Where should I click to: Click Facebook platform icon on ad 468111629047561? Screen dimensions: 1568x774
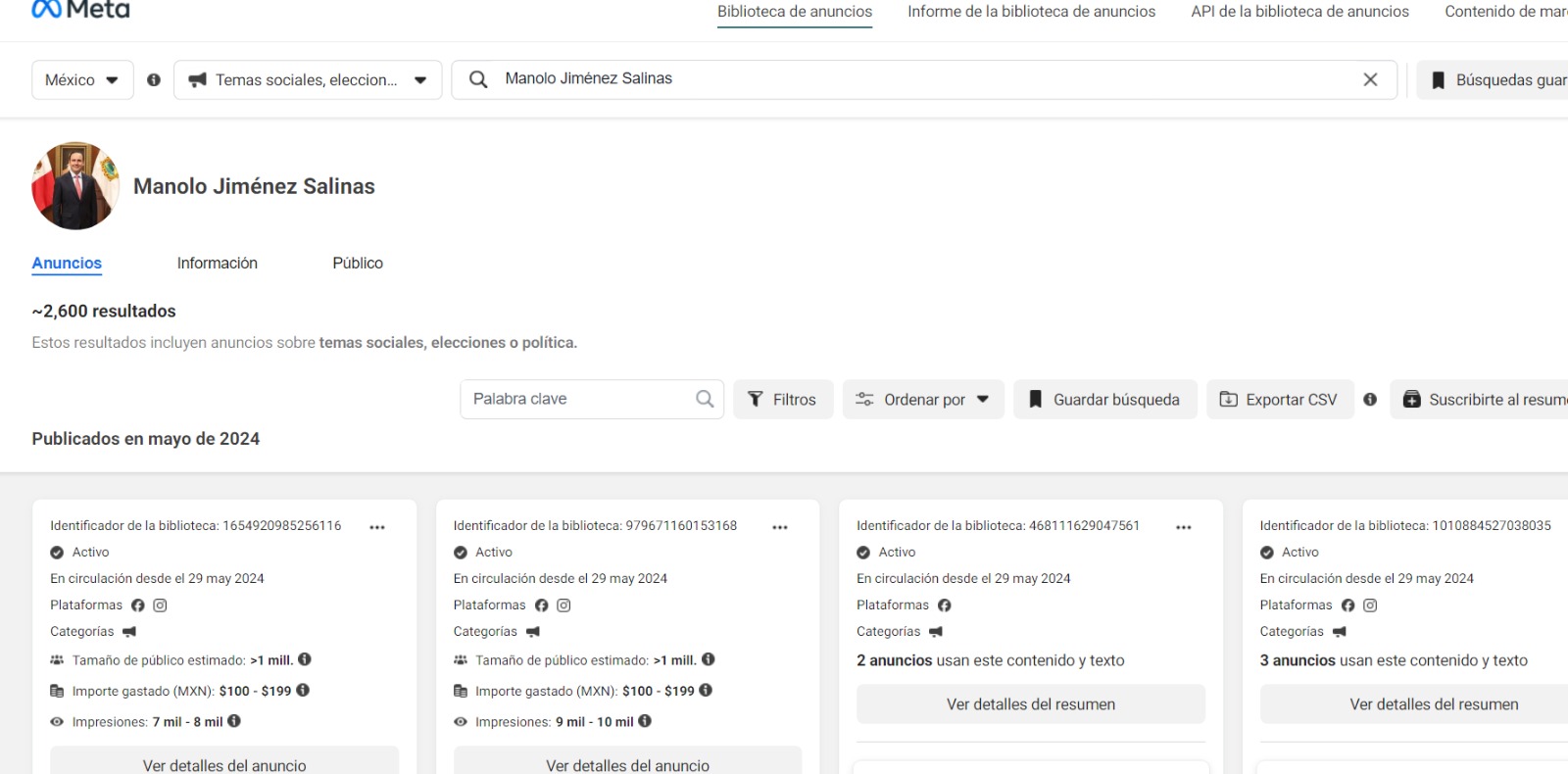point(945,605)
